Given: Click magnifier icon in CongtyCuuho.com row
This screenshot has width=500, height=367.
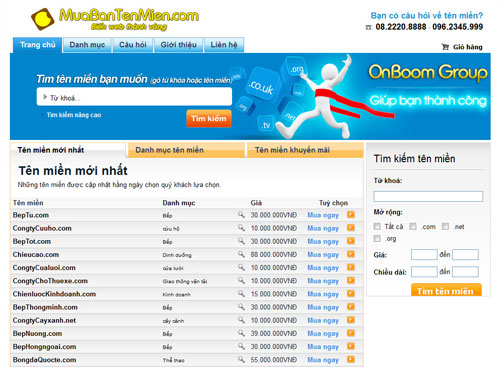Looking at the screenshot, I should coord(241,228).
